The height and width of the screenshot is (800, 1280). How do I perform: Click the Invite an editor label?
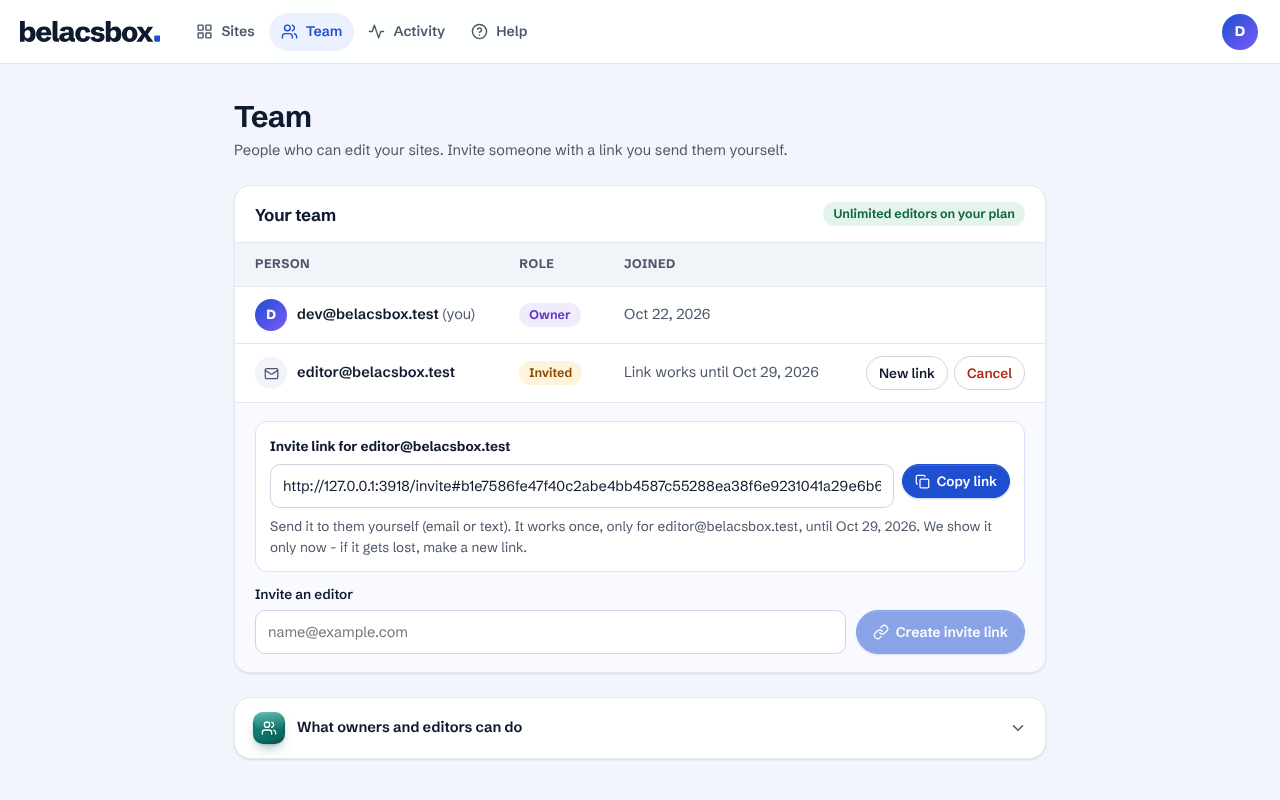pos(304,594)
